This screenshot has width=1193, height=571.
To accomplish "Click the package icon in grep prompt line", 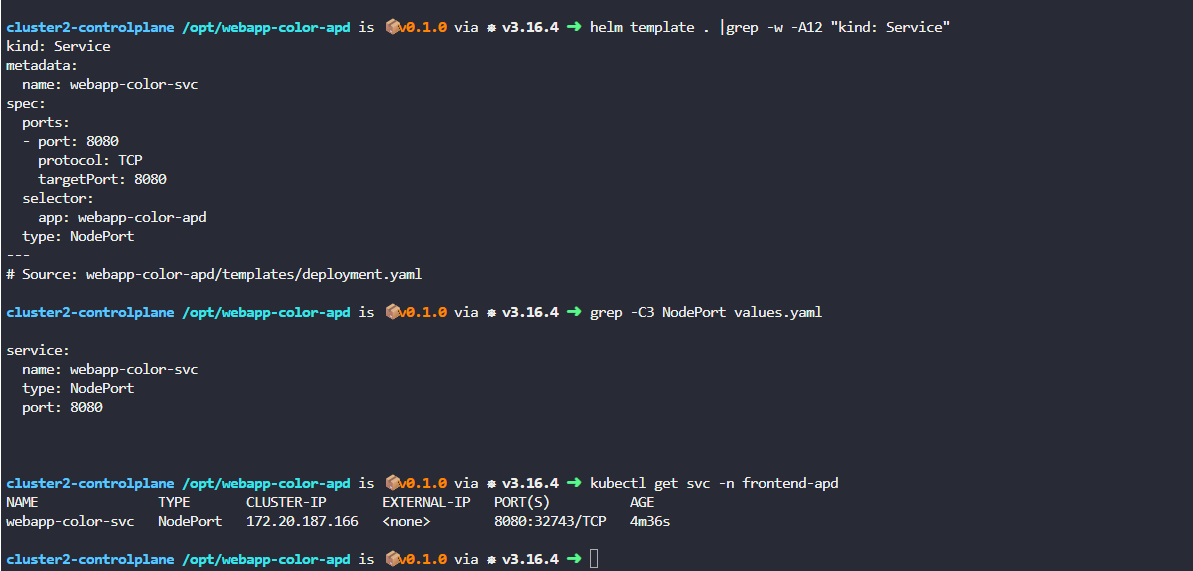I will click(392, 312).
